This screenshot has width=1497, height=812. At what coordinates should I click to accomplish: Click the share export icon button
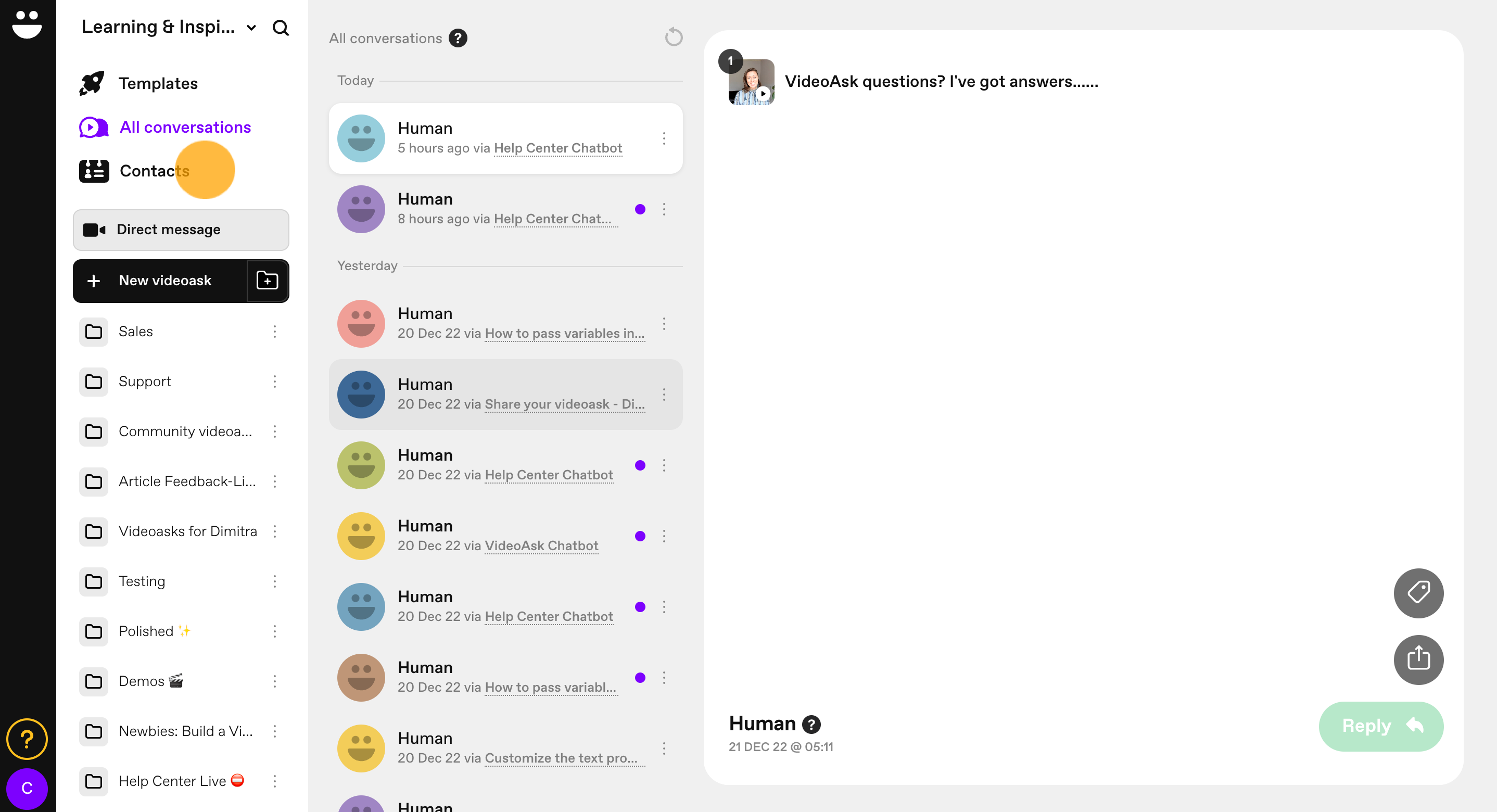point(1418,659)
